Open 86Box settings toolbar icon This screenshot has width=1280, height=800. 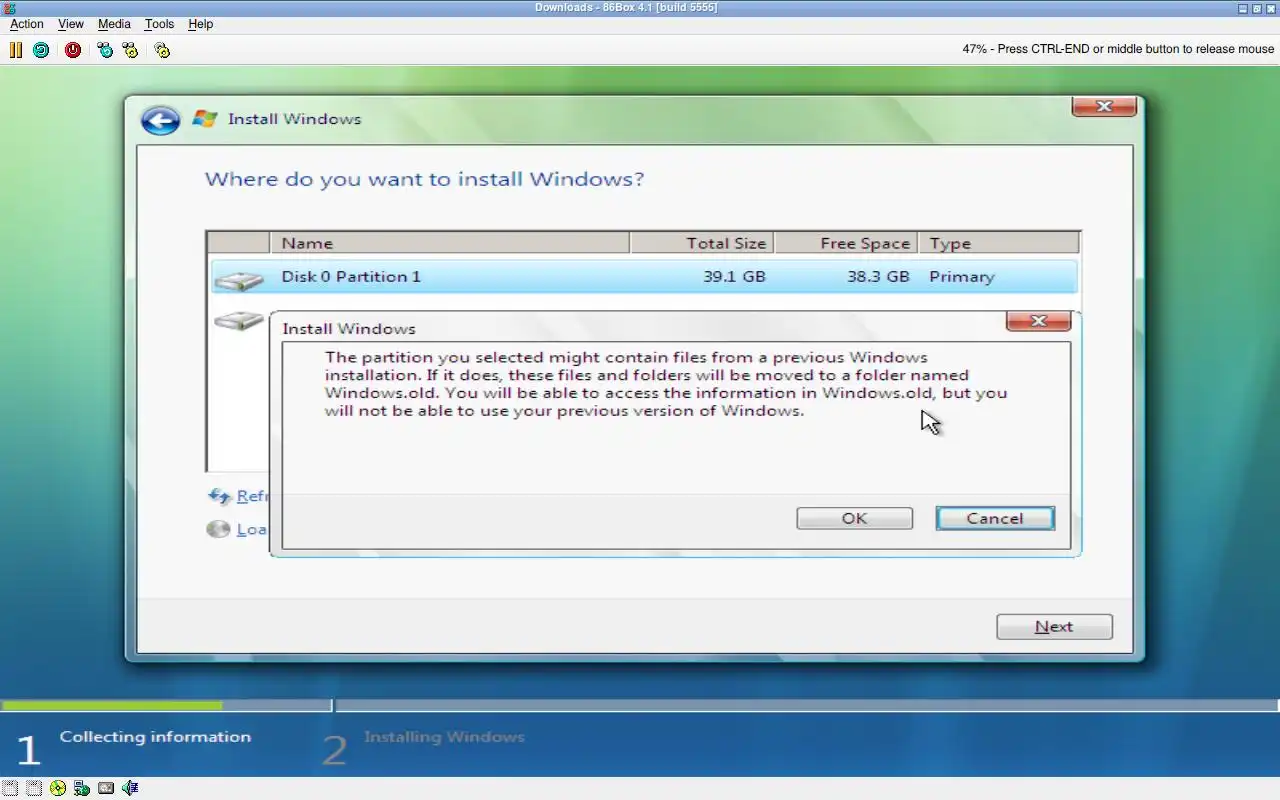pyautogui.click(x=162, y=49)
